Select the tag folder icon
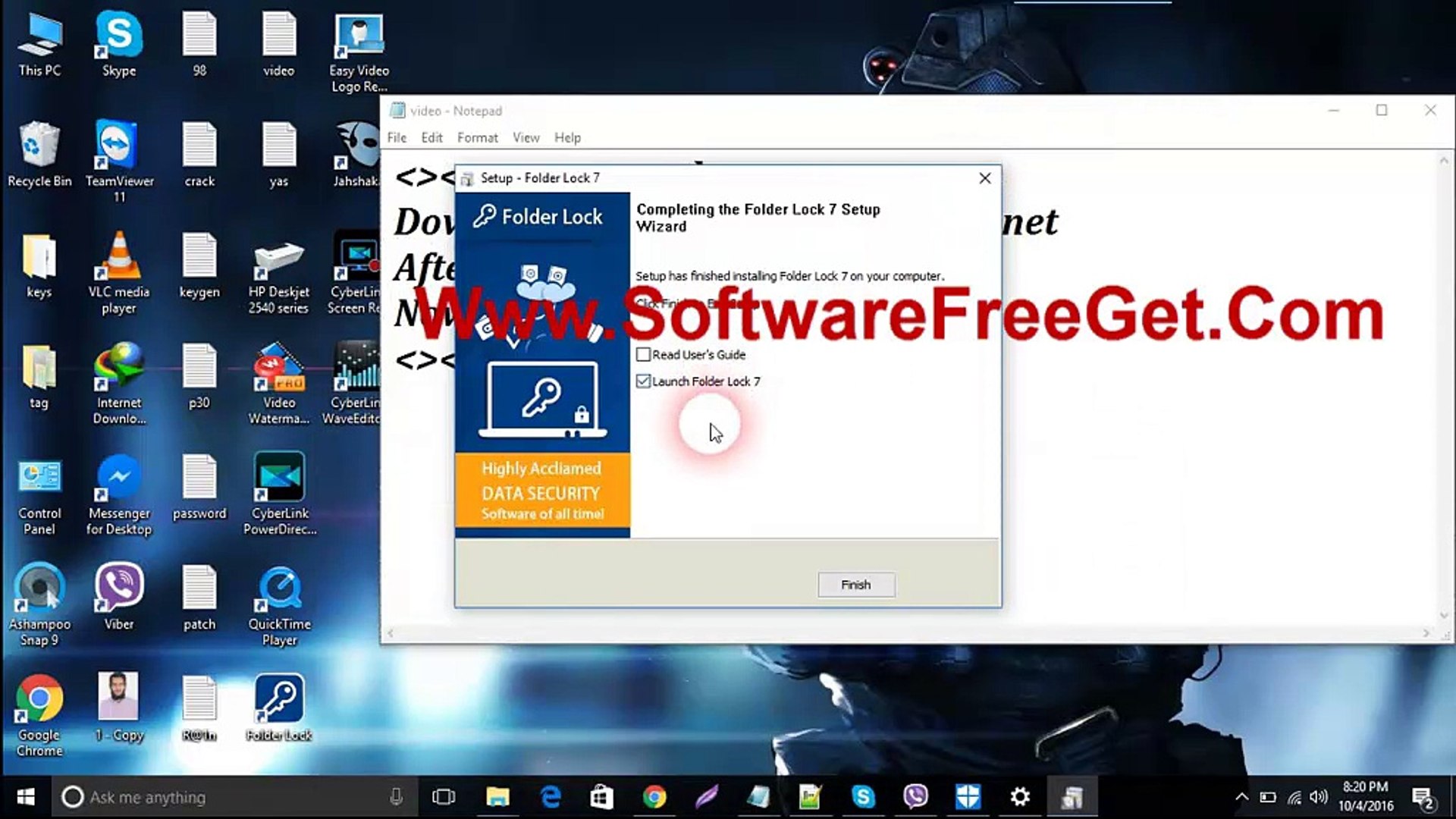The height and width of the screenshot is (819, 1456). [39, 377]
